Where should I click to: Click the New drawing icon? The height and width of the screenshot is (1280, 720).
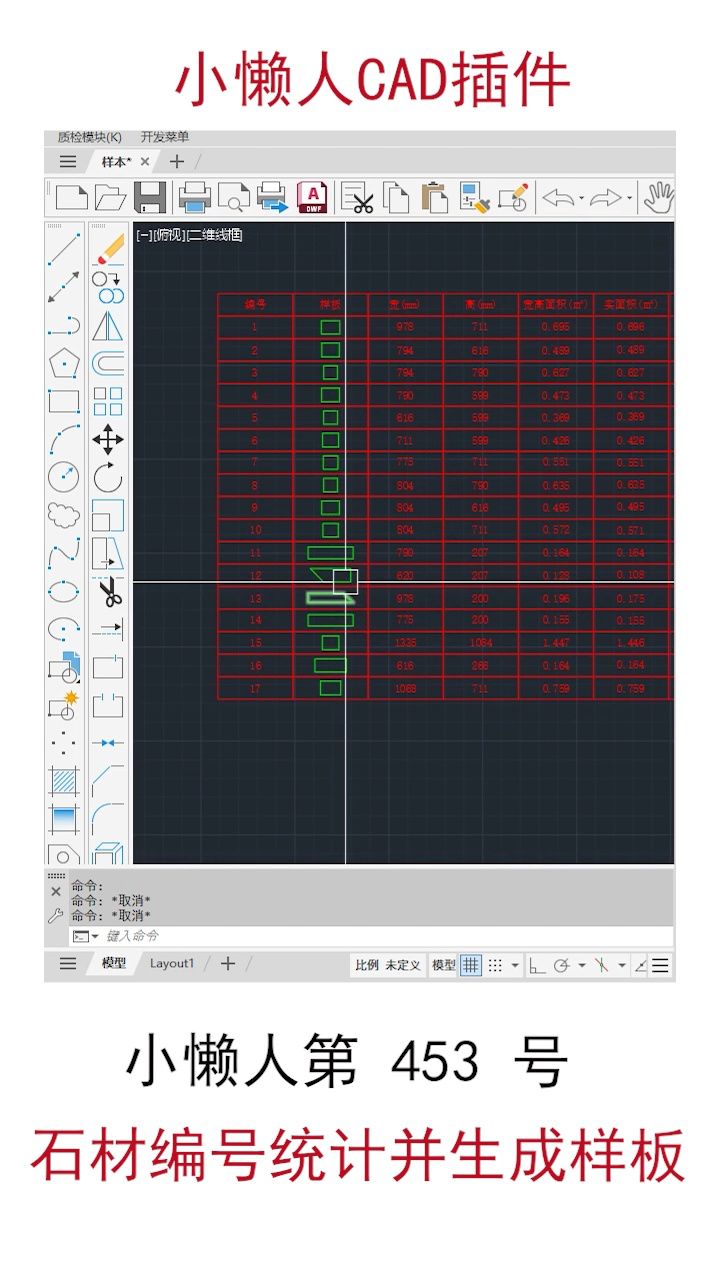pos(71,197)
